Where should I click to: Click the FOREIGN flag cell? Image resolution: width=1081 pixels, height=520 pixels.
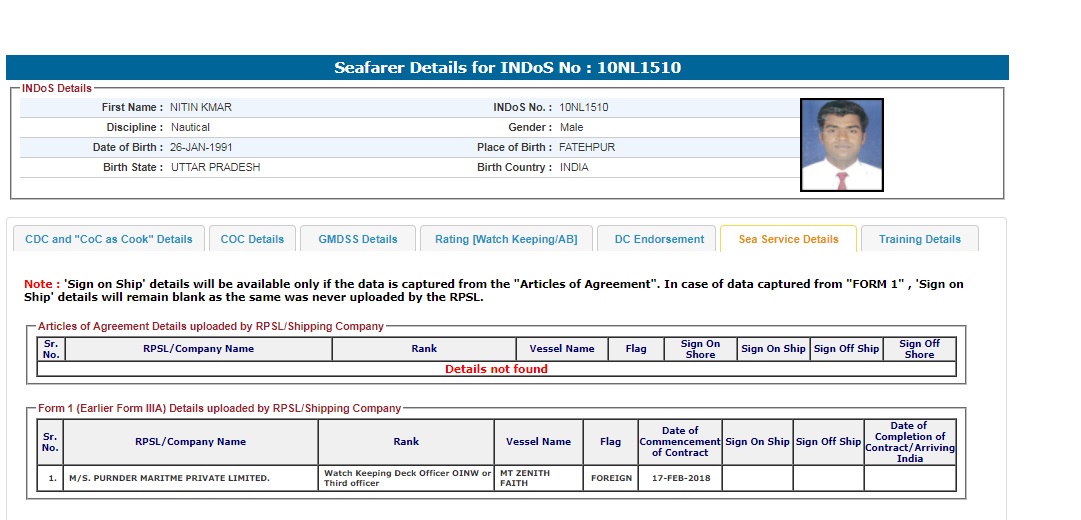click(x=611, y=478)
